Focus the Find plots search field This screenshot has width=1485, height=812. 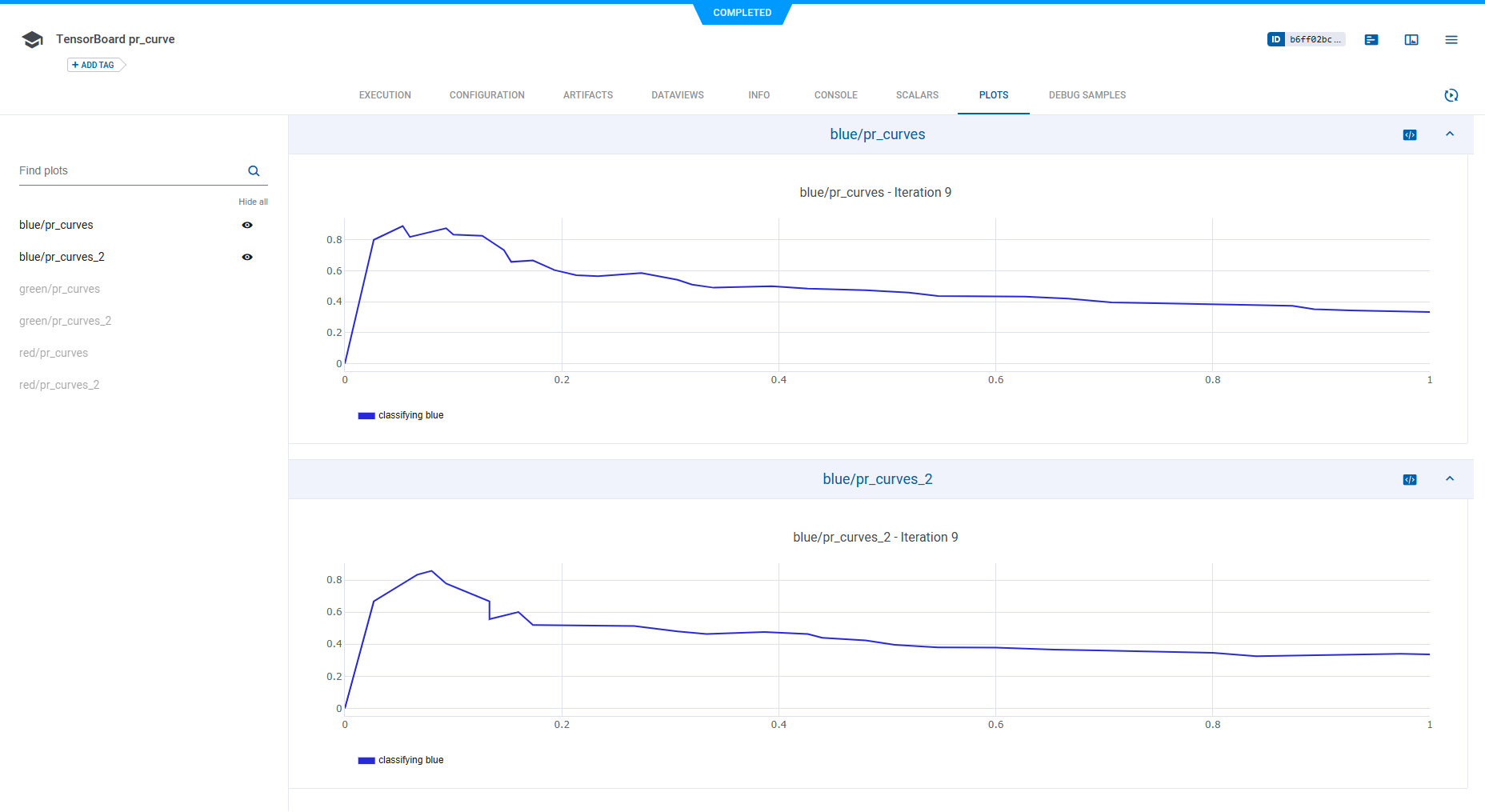[x=128, y=171]
